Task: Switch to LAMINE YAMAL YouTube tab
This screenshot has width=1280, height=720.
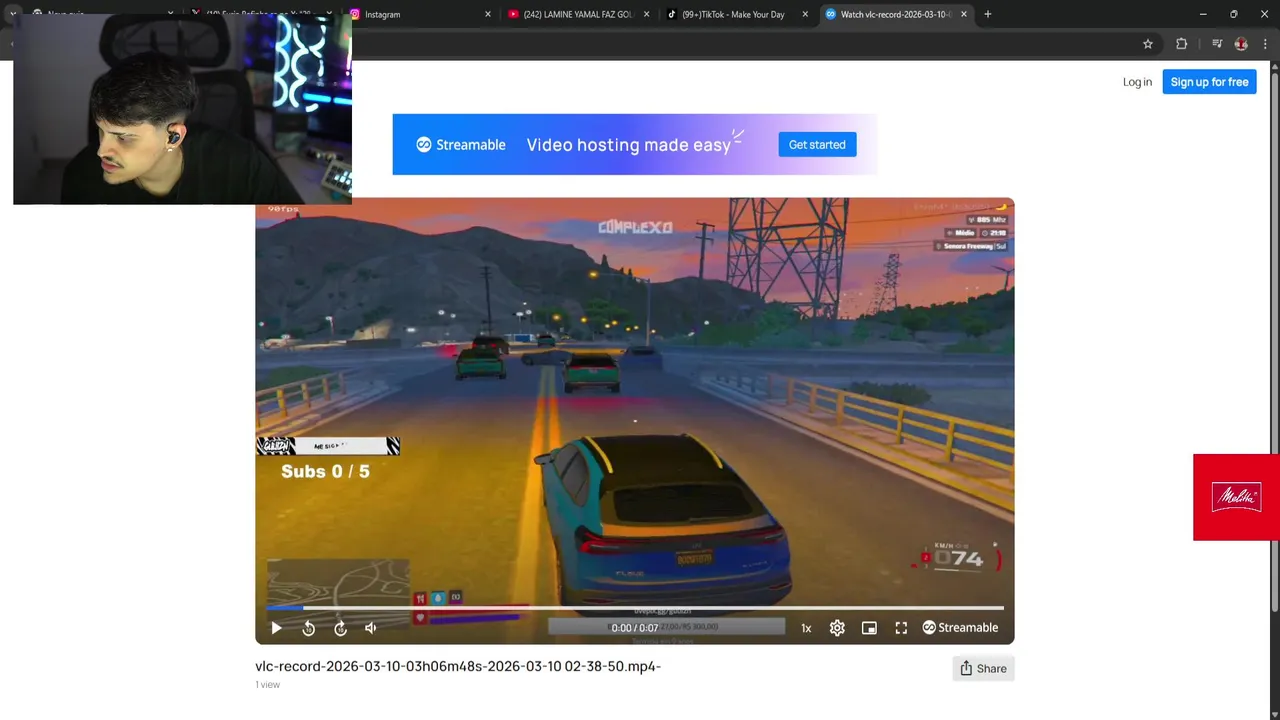Action: coord(577,14)
